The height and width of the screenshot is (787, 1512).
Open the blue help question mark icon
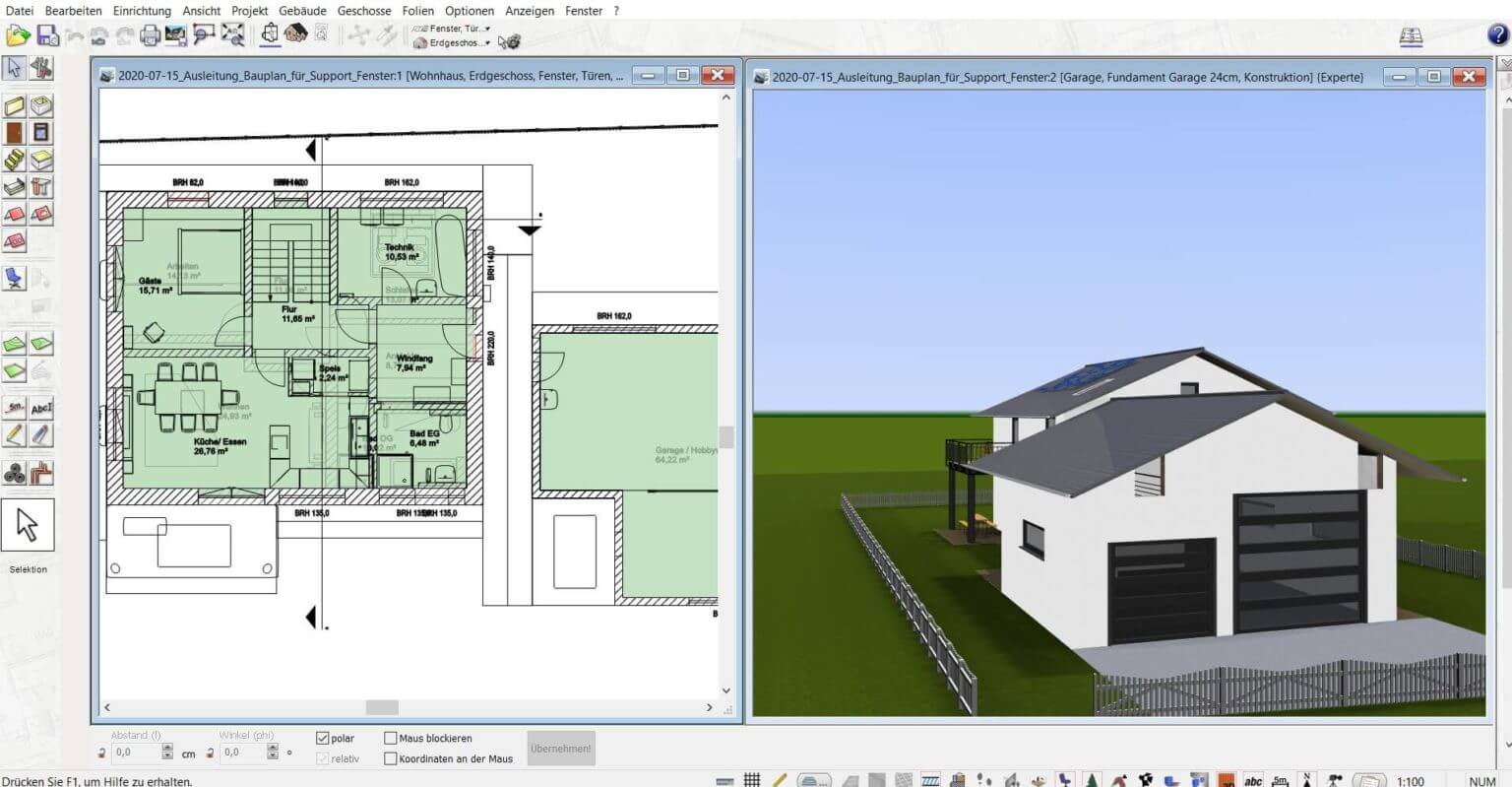coord(1497,35)
